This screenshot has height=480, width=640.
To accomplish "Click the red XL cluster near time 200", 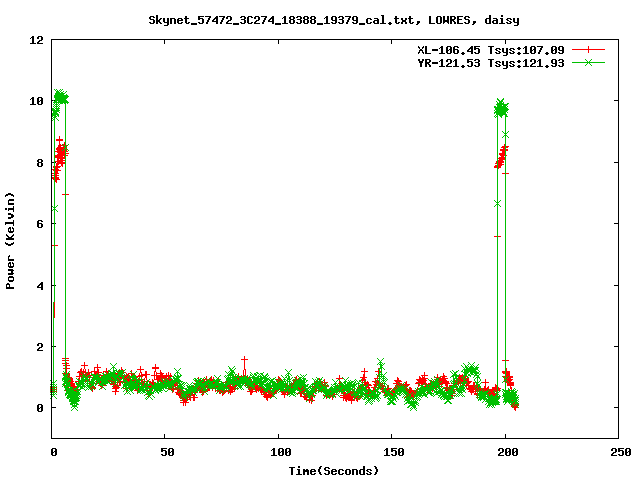I will tap(502, 157).
